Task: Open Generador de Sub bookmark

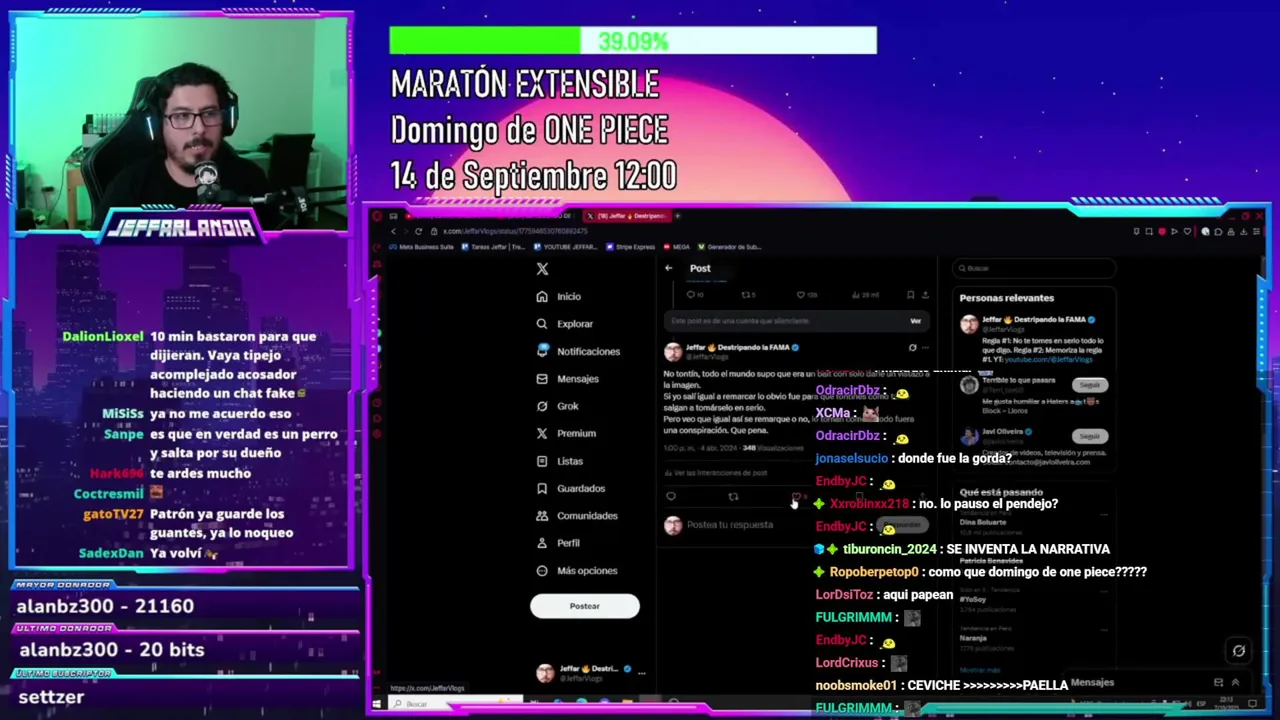Action: (x=729, y=247)
